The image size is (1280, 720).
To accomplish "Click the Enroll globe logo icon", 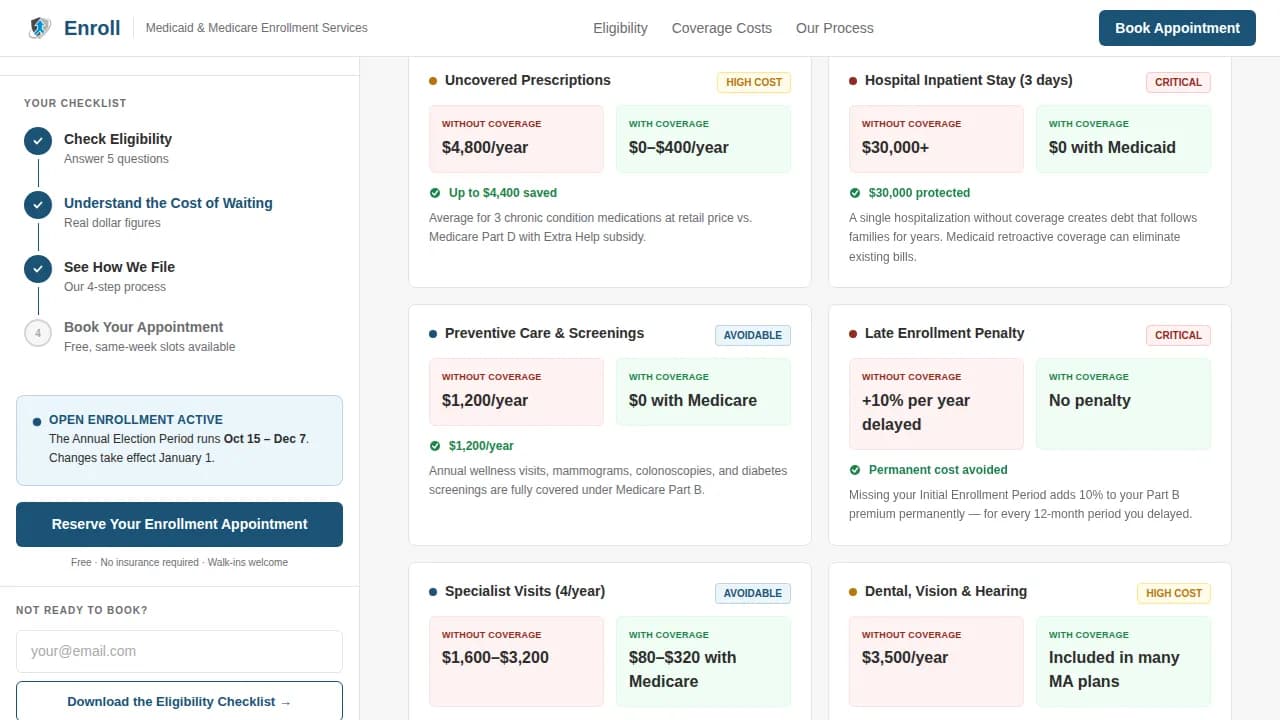I will coord(39,28).
